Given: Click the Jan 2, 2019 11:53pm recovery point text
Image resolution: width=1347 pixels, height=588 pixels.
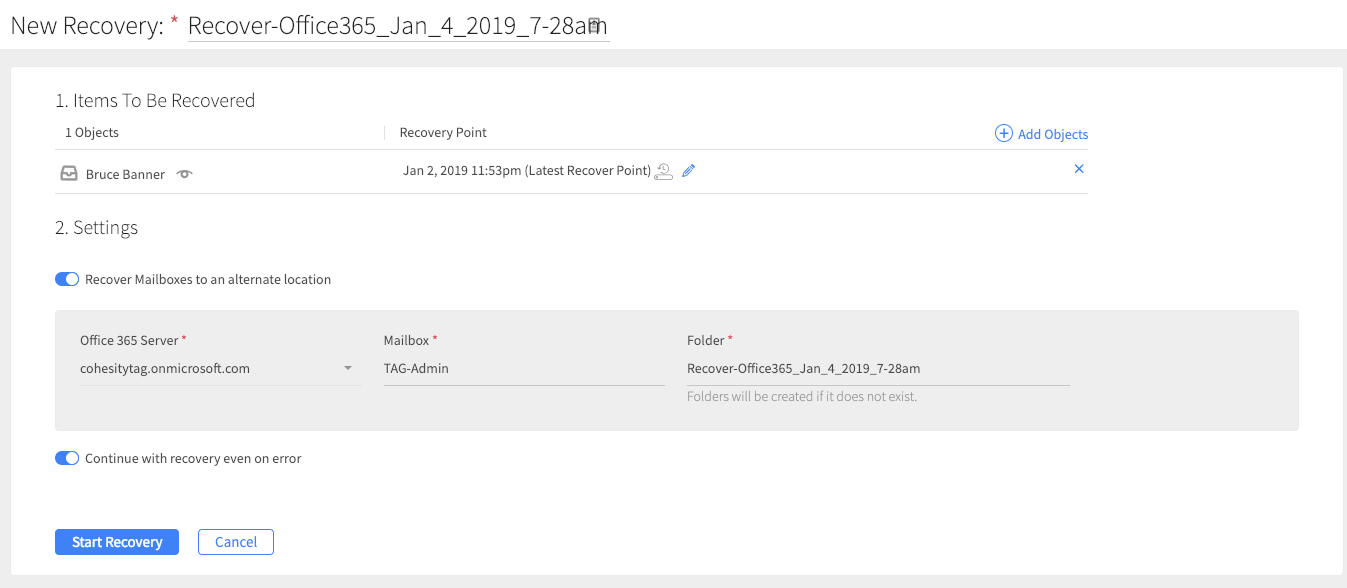Looking at the screenshot, I should coord(526,171).
